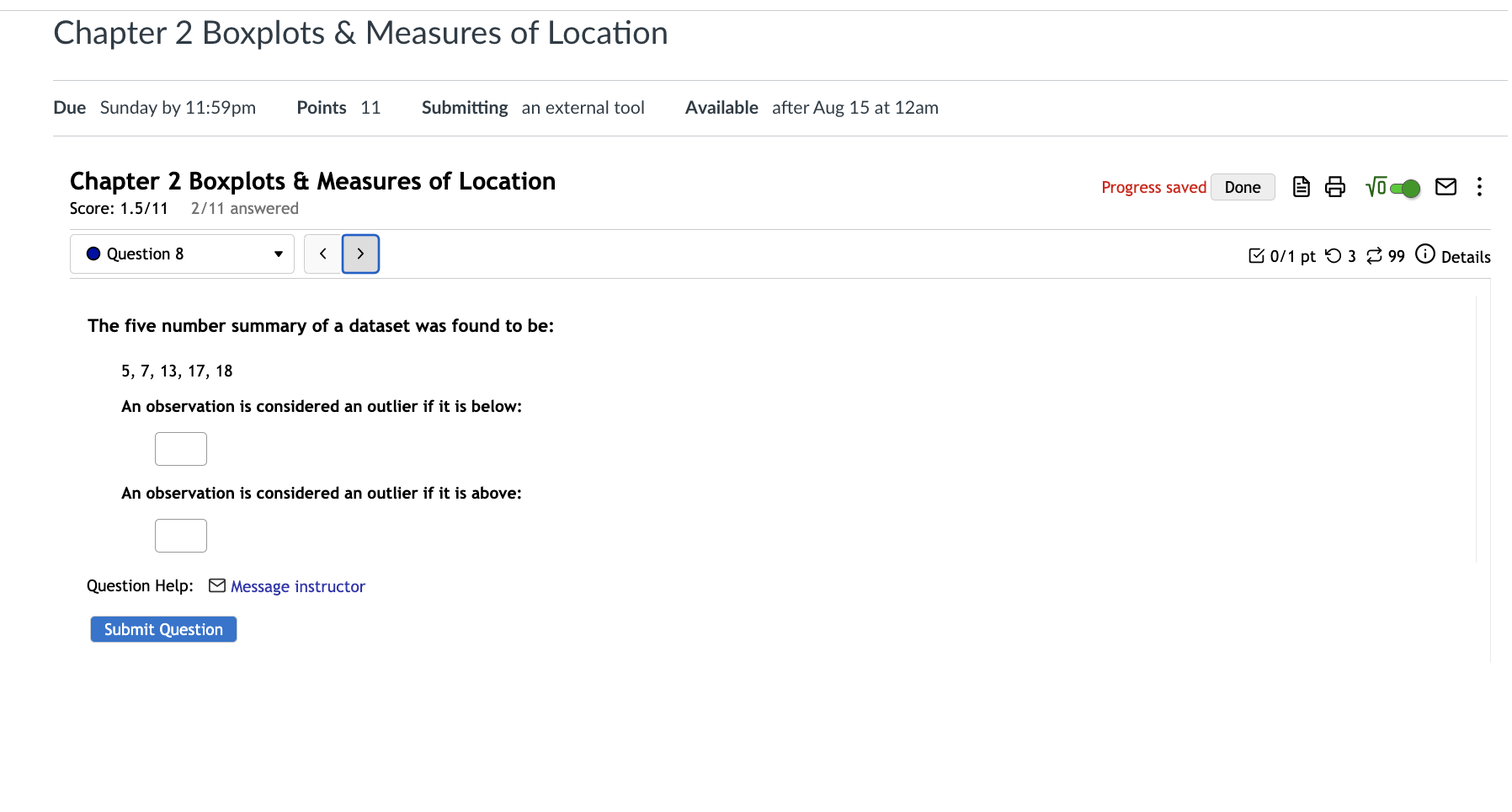Screen dimensions: 1512x812
Task: Open the three-dot more options menu
Action: (x=1479, y=187)
